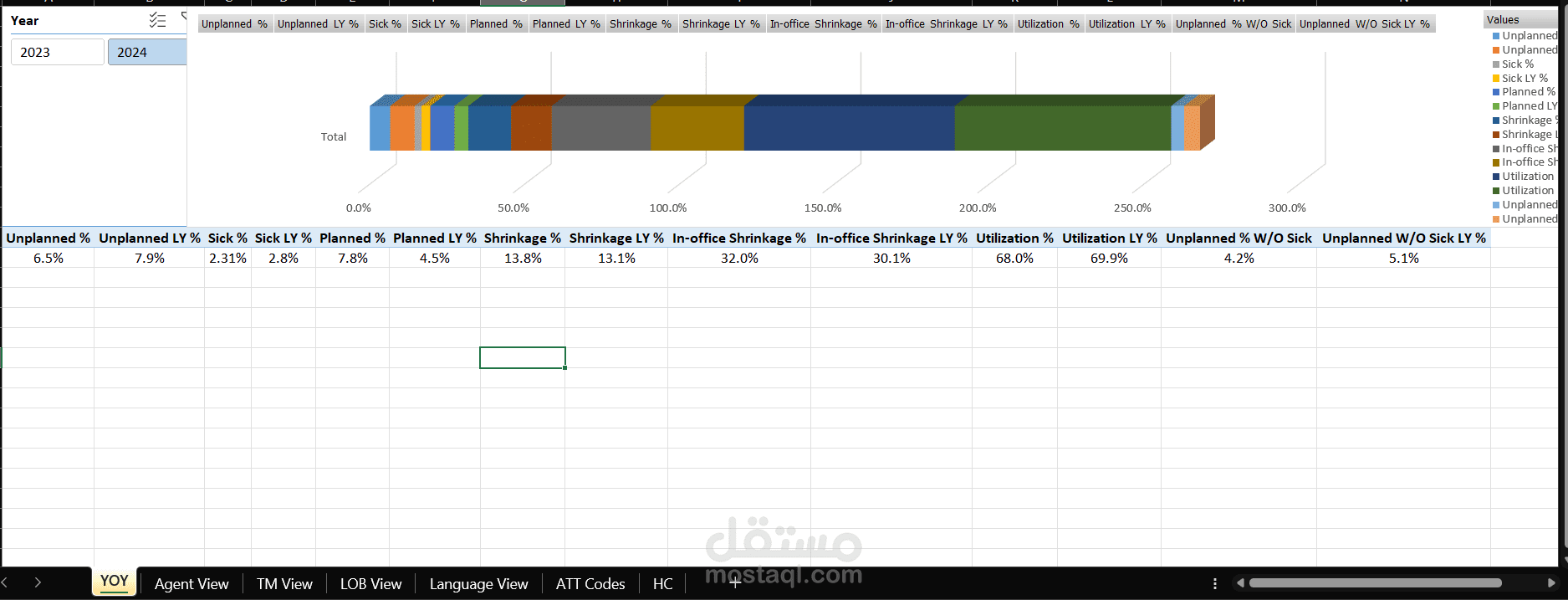Select the Shrinkage LY % header cell

click(x=616, y=238)
